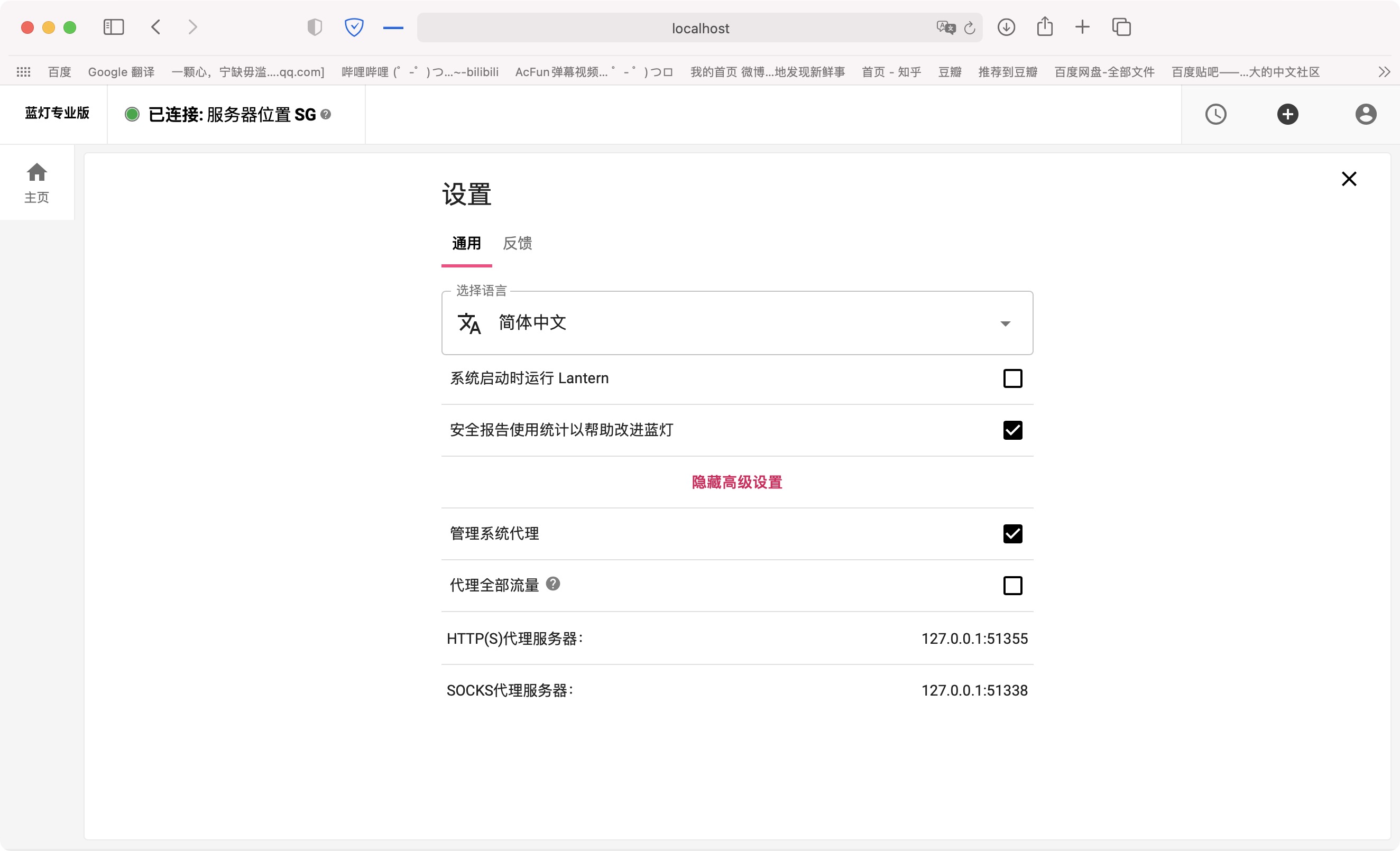
Task: Open the Share menu
Action: tap(1044, 26)
